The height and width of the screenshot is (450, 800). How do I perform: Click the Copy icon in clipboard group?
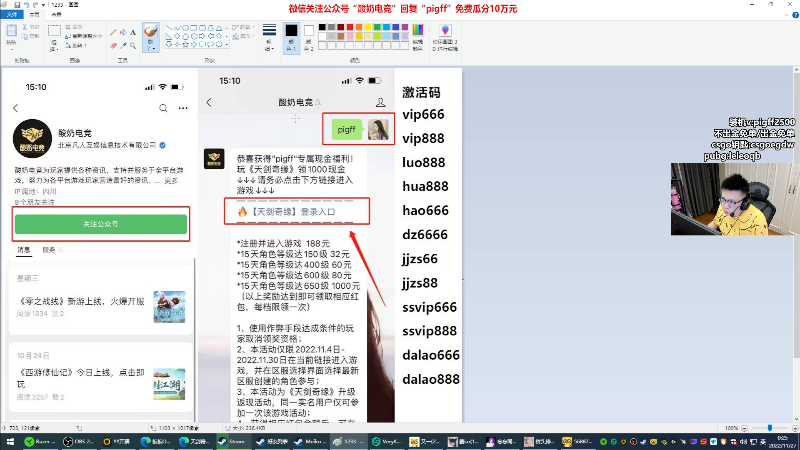click(24, 36)
